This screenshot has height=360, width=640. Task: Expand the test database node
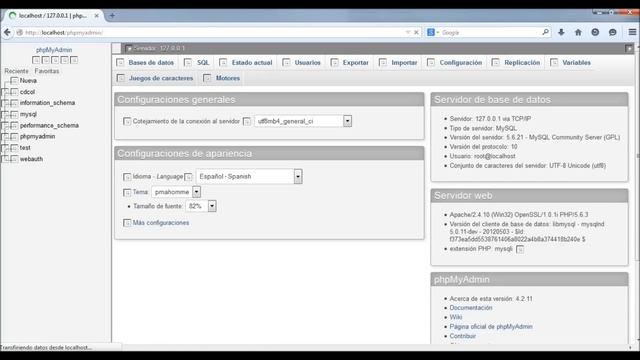pos(5,148)
